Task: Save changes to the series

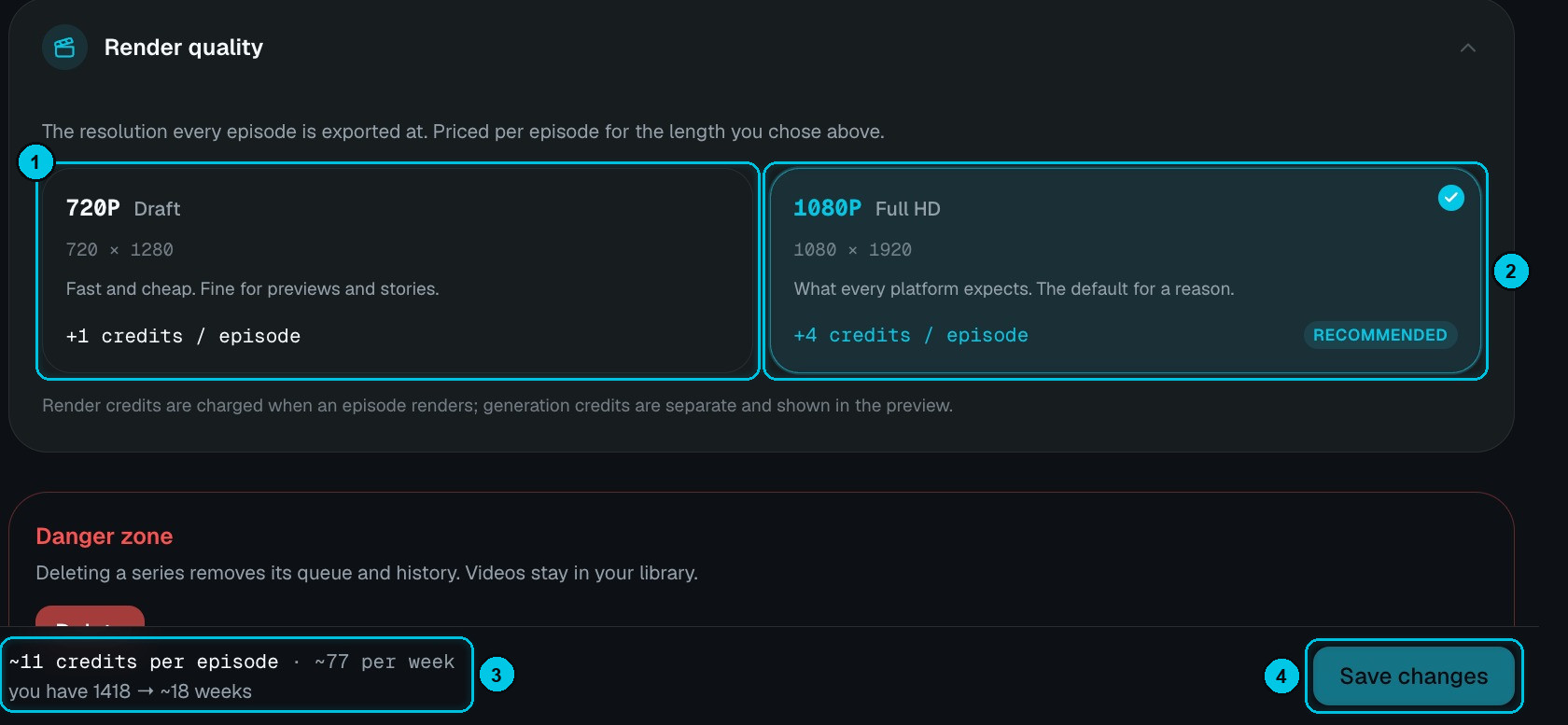Action: click(1414, 676)
